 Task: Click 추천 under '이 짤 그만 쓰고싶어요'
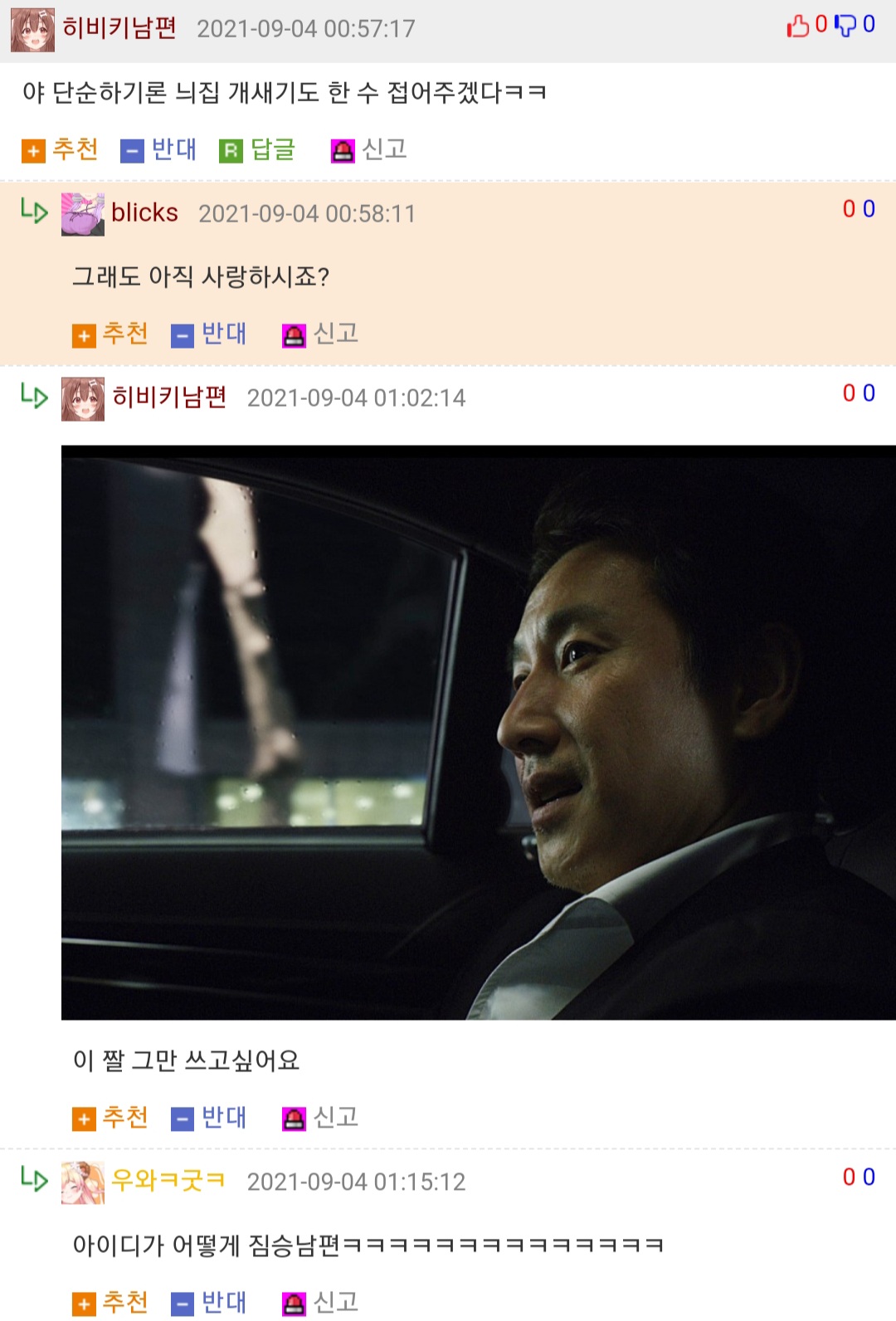pos(110,1118)
